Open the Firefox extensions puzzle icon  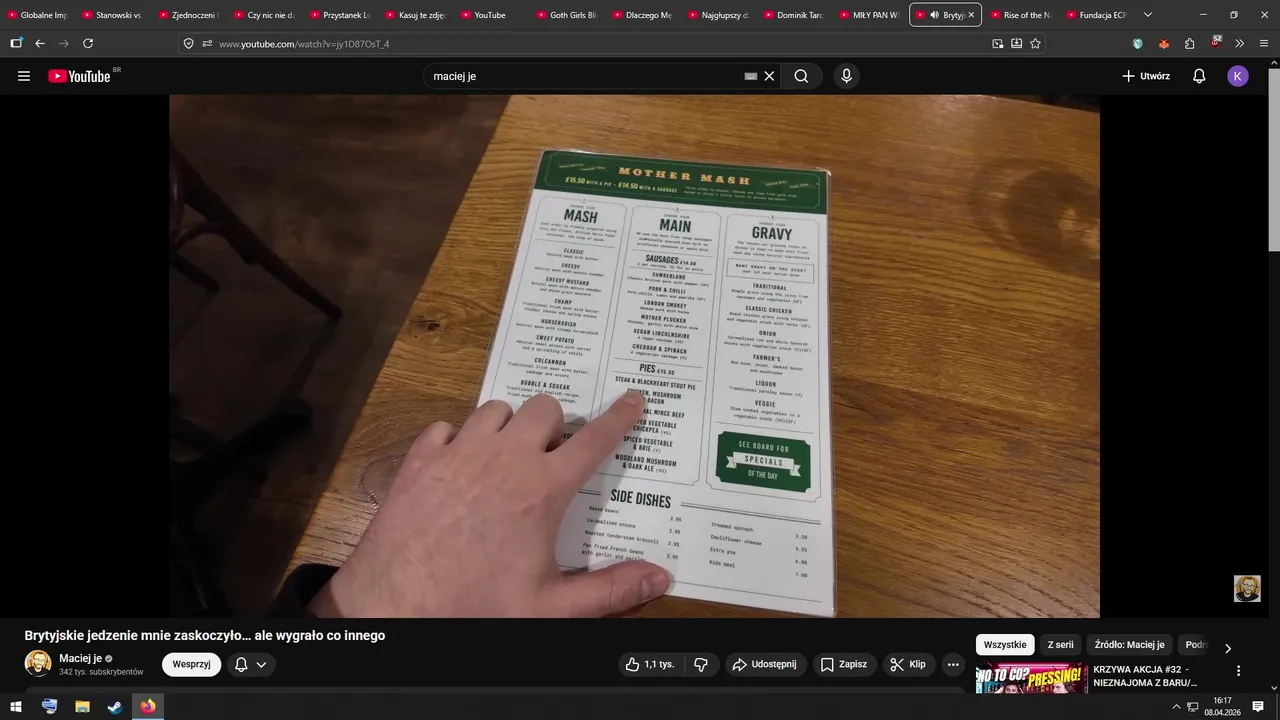click(x=1190, y=43)
